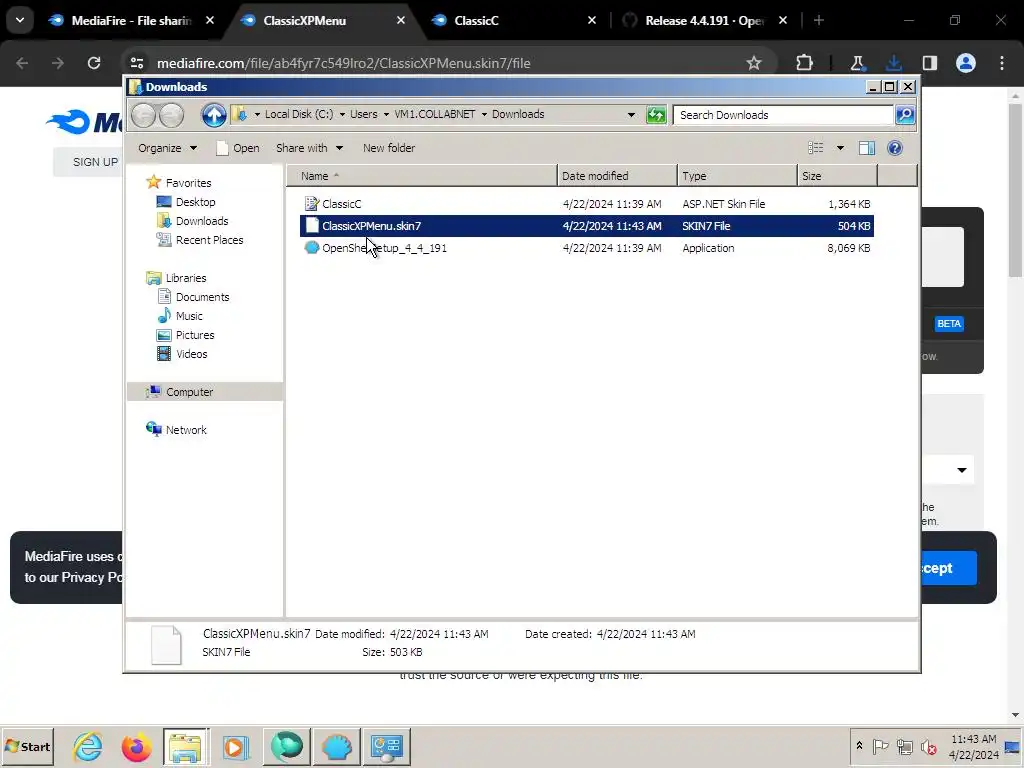The image size is (1024, 768).
Task: Open Explorer help icon
Action: (x=895, y=148)
